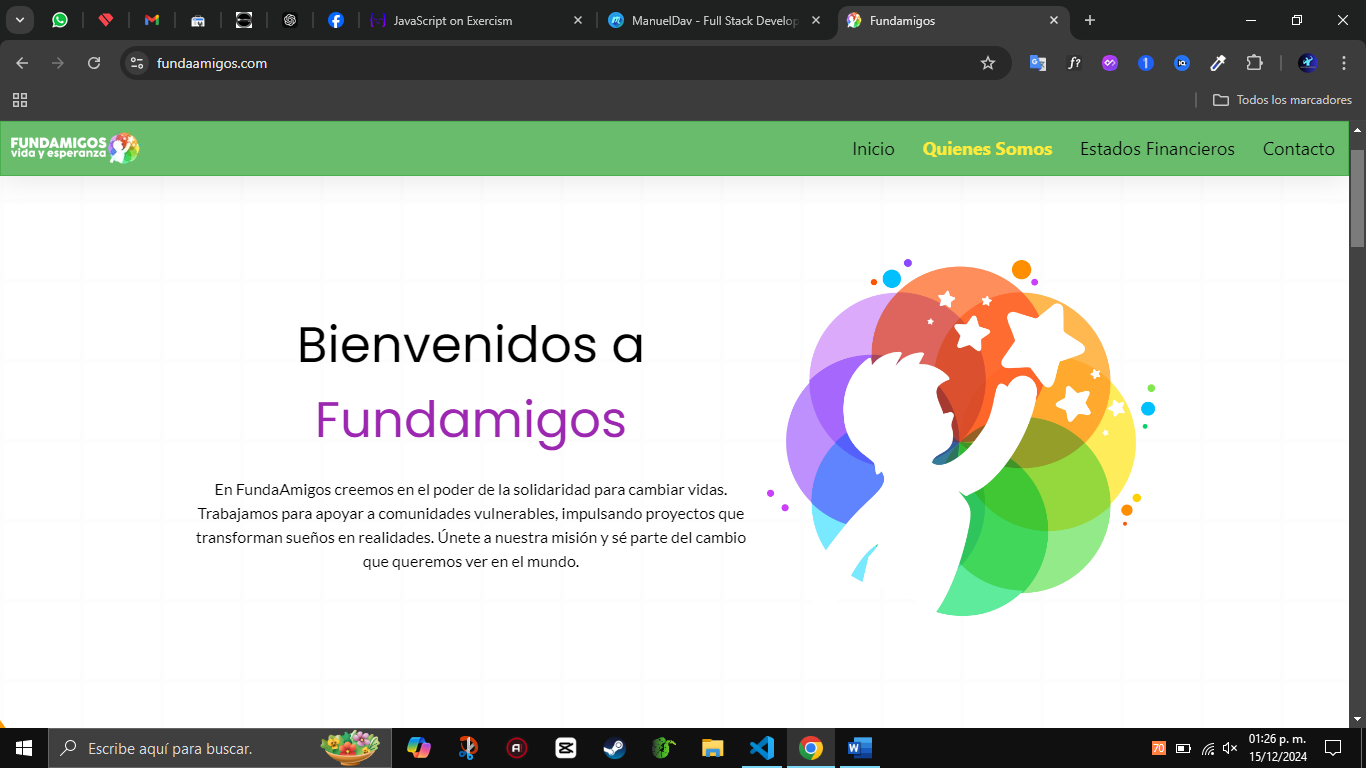Open the Windows Start menu
Screen dimensions: 1366x768
coord(24,748)
